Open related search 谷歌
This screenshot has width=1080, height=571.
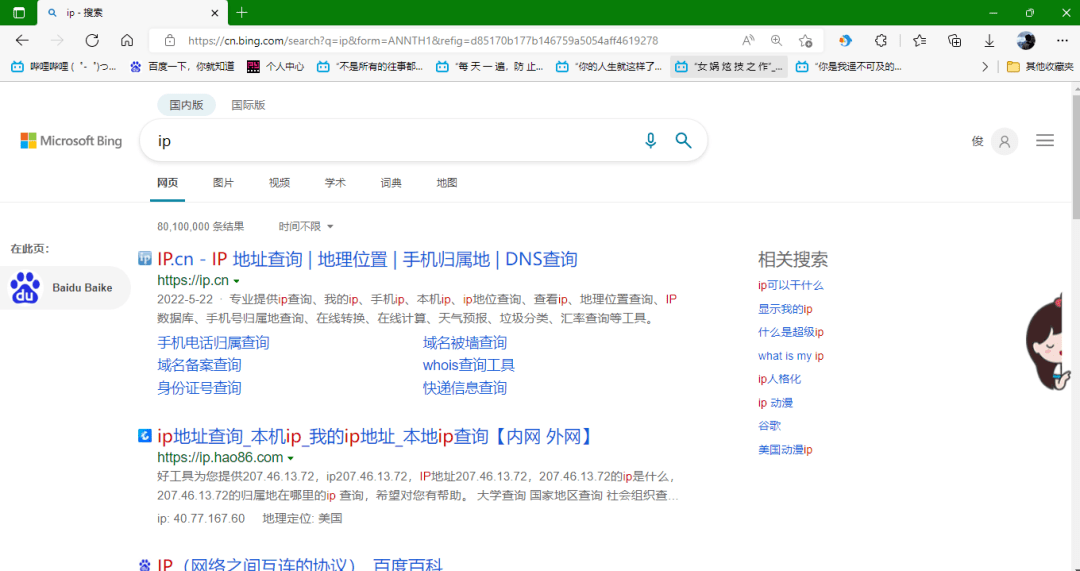pyautogui.click(x=769, y=426)
